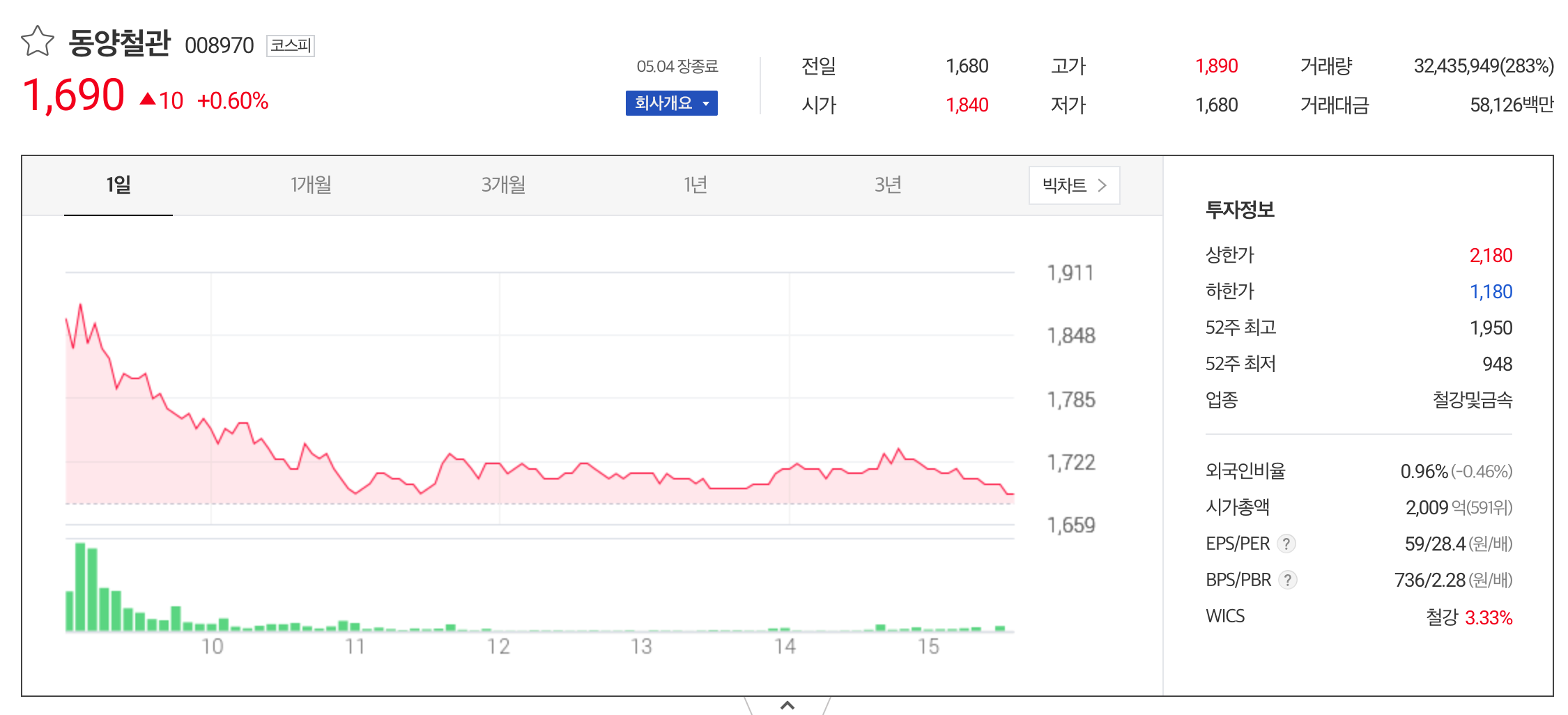This screenshot has height=715, width=1568.
Task: Open the 빅차트 button
Action: 1075,185
